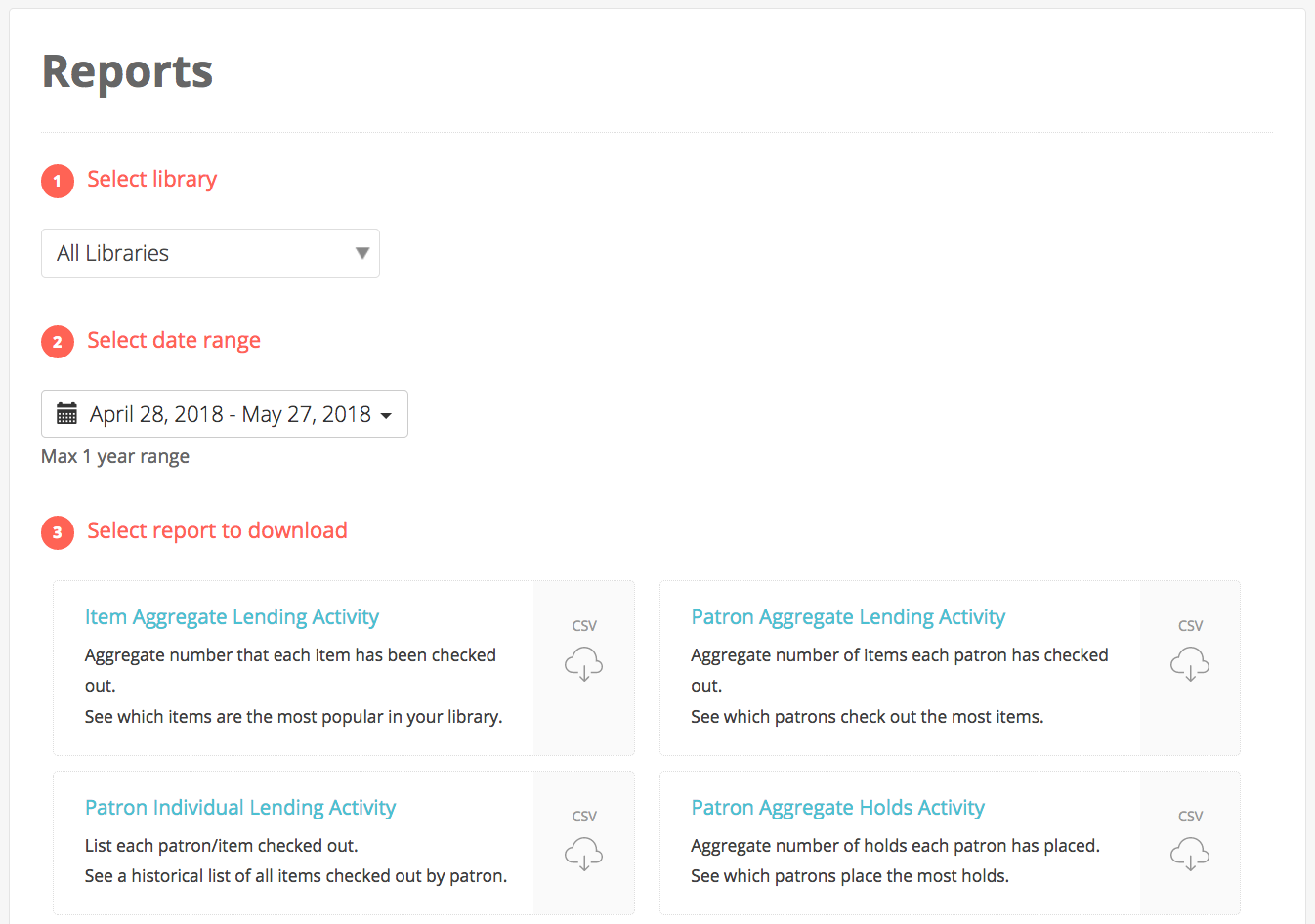Image resolution: width=1315 pixels, height=924 pixels.
Task: Click the Reports page heading
Action: 127,72
